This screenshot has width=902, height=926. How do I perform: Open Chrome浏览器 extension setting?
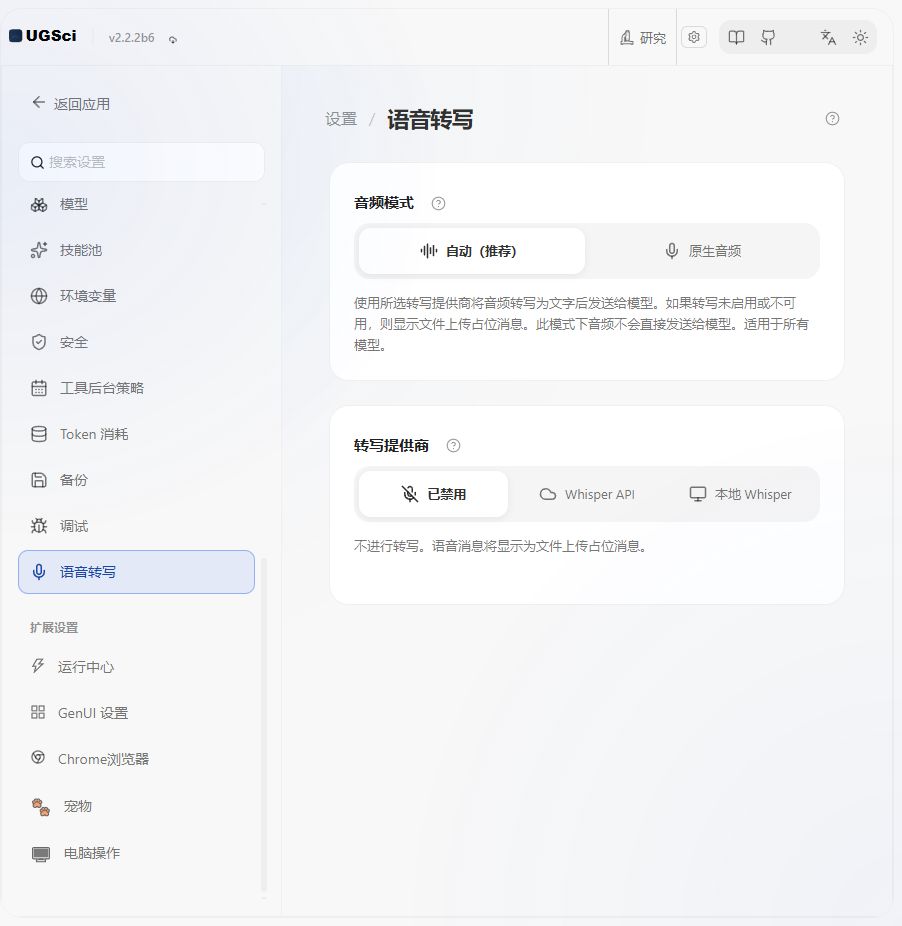136,759
